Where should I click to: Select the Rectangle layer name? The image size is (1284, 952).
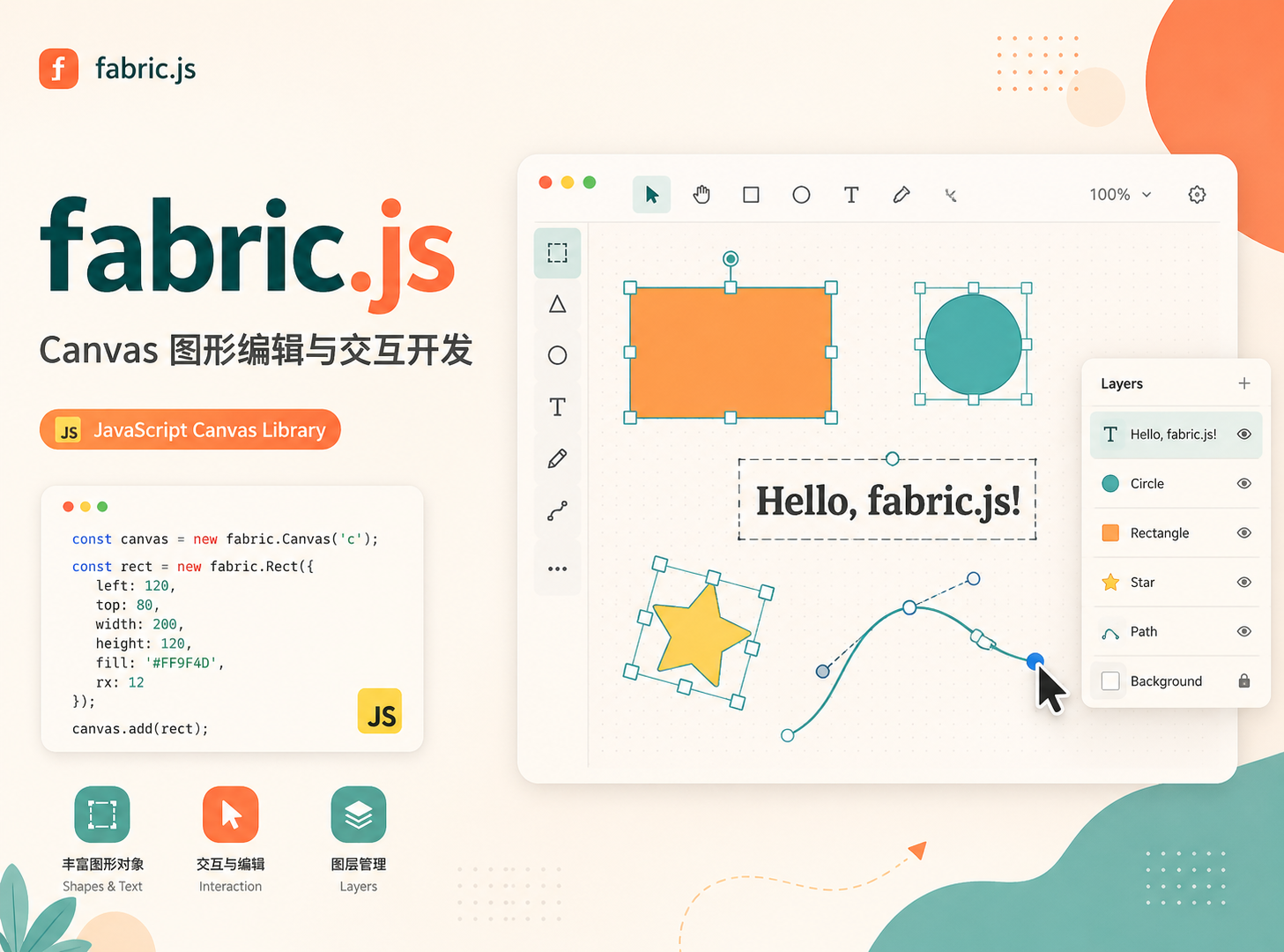point(1160,533)
